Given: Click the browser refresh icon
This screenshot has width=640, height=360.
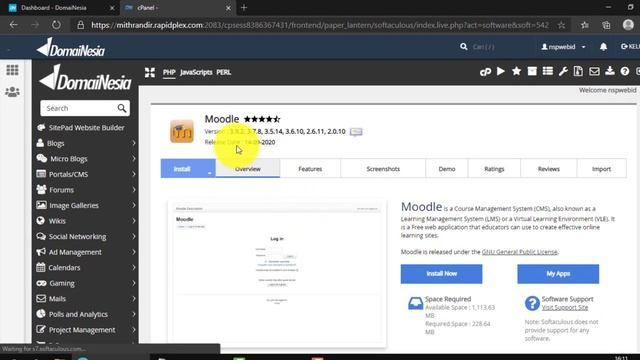Looking at the screenshot, I should (x=56, y=25).
